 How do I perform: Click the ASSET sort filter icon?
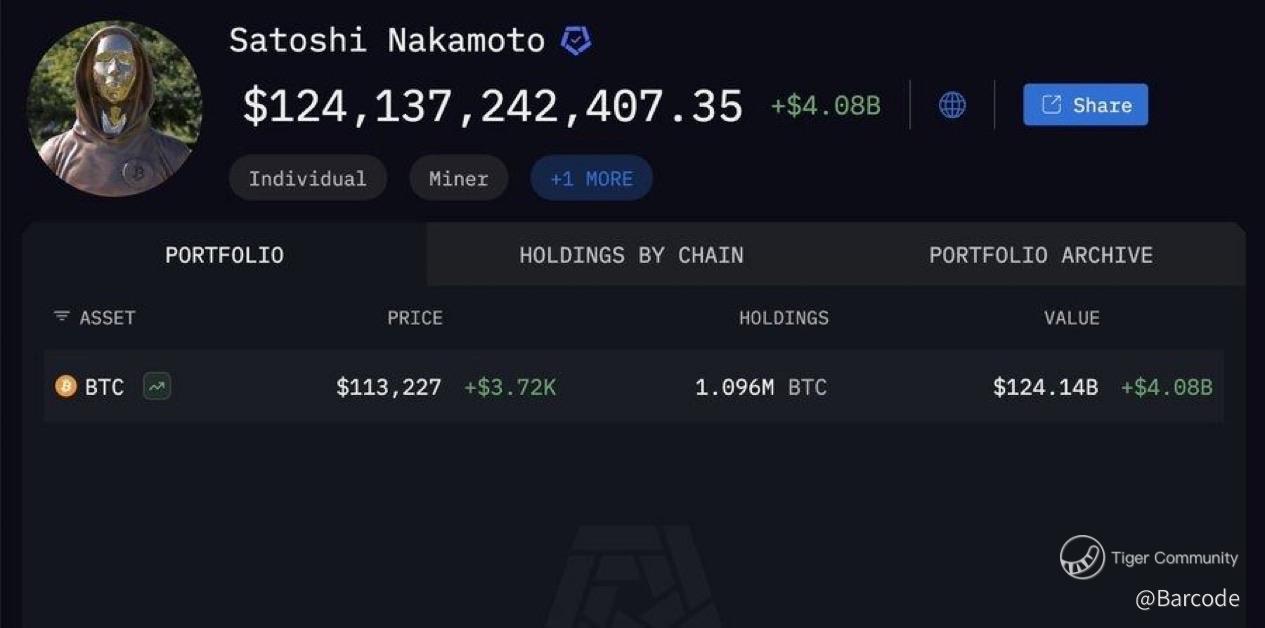click(62, 316)
